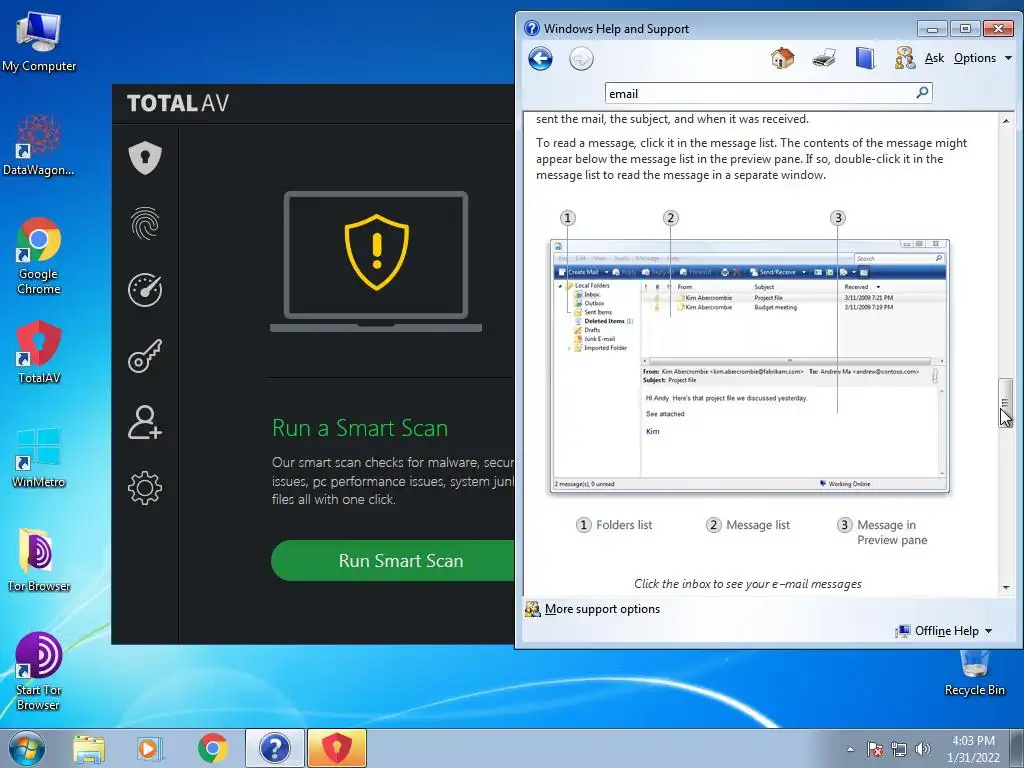Browse Help using the book icon
The height and width of the screenshot is (768, 1024).
click(865, 58)
